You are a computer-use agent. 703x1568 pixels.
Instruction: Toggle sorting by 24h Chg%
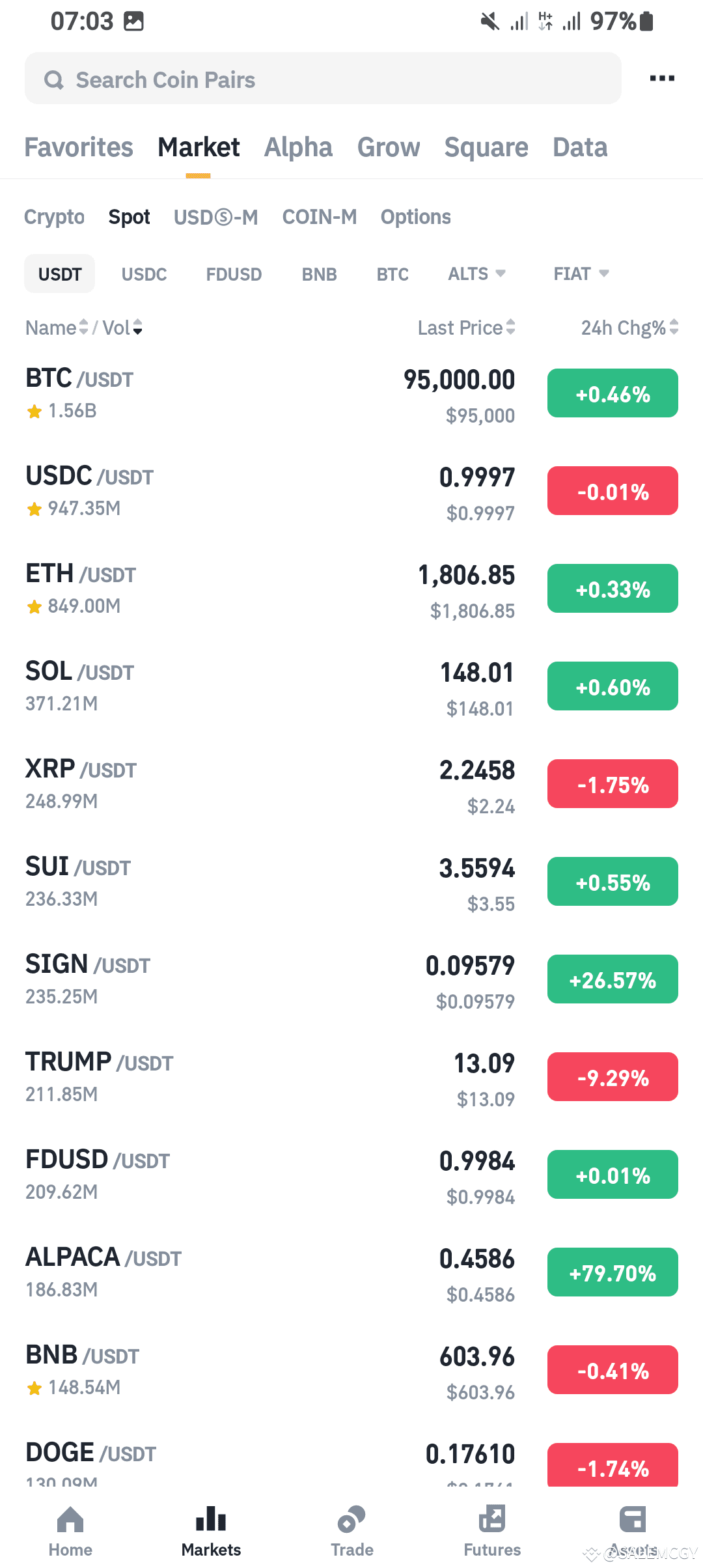point(629,328)
